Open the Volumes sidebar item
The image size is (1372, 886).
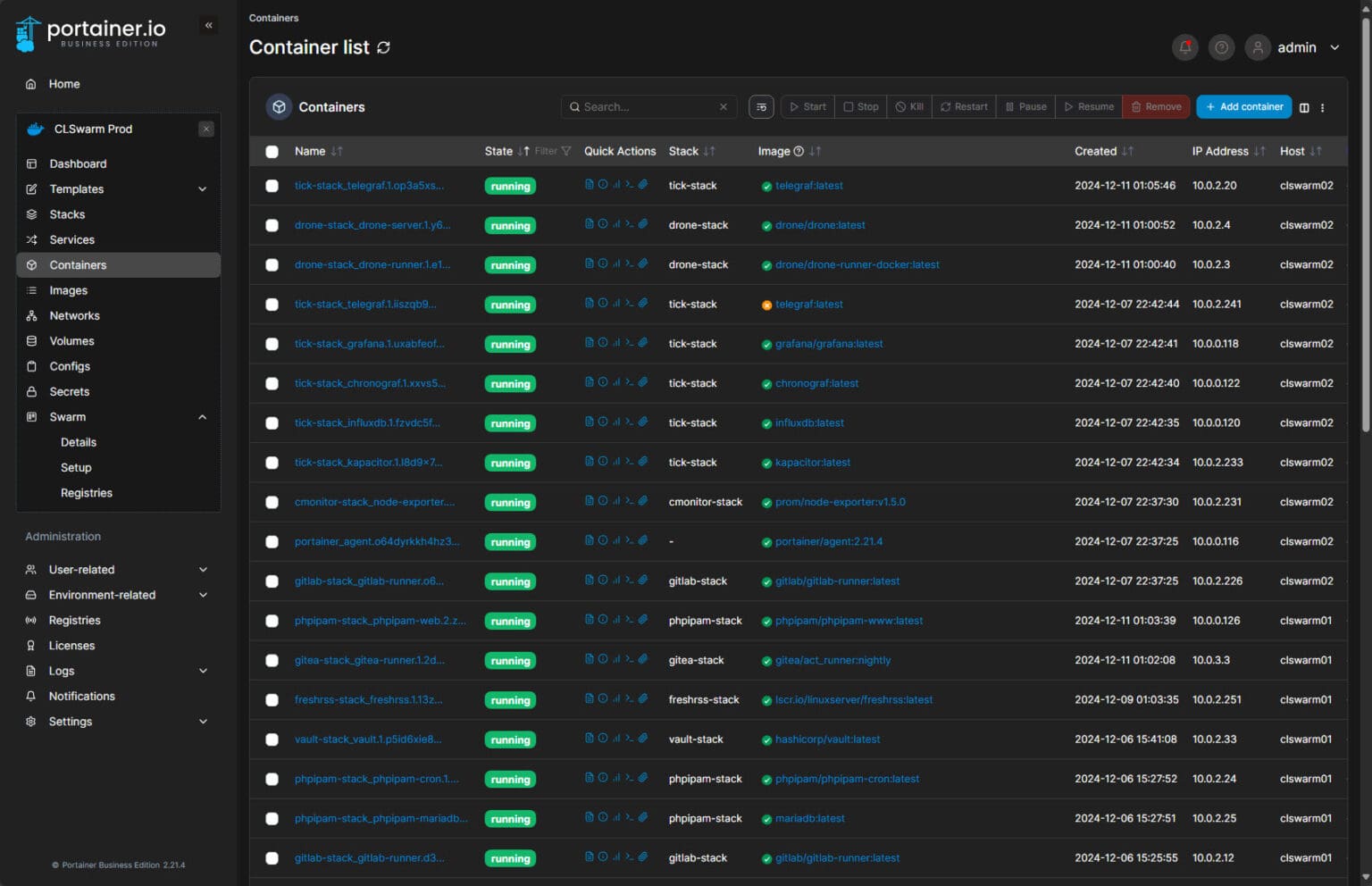tap(71, 341)
